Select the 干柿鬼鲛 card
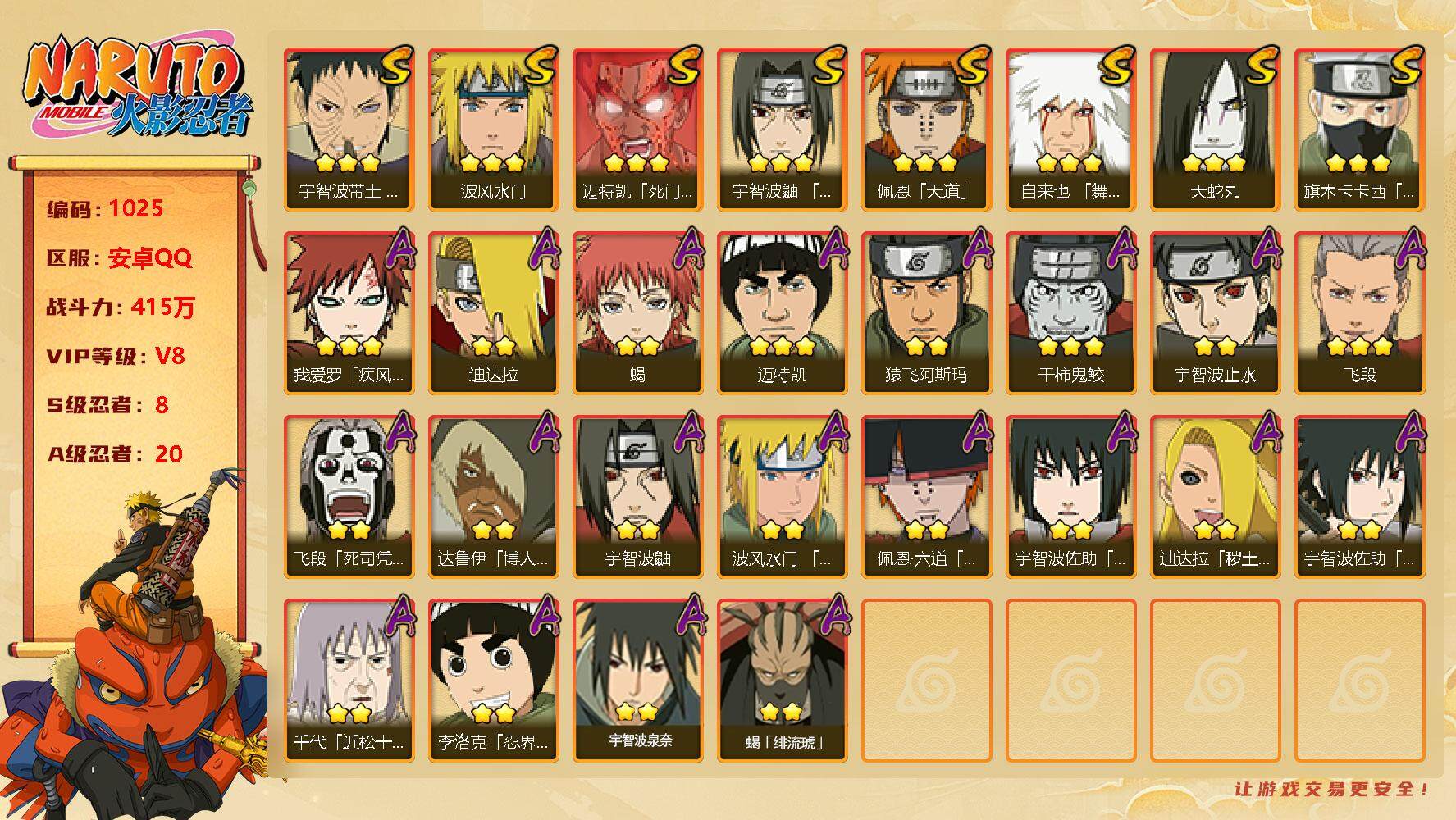Screen dimensions: 1456x820 [1070, 313]
